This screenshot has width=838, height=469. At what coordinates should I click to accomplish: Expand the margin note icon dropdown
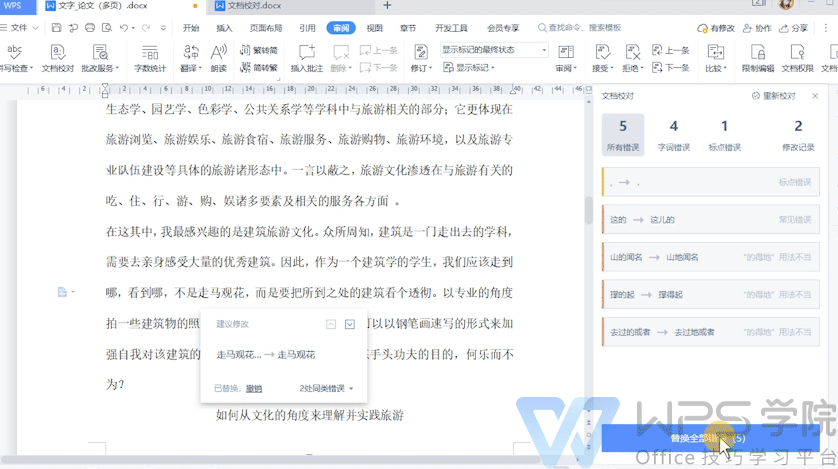tap(73, 292)
